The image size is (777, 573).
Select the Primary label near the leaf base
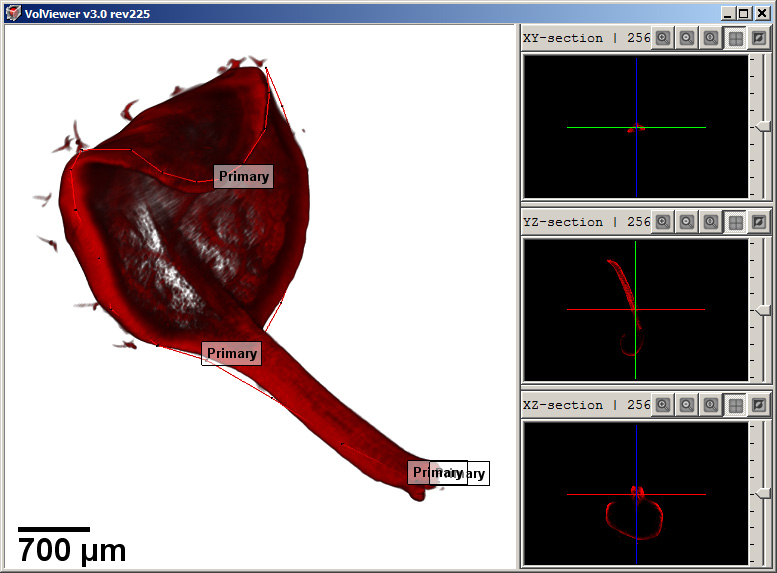231,353
